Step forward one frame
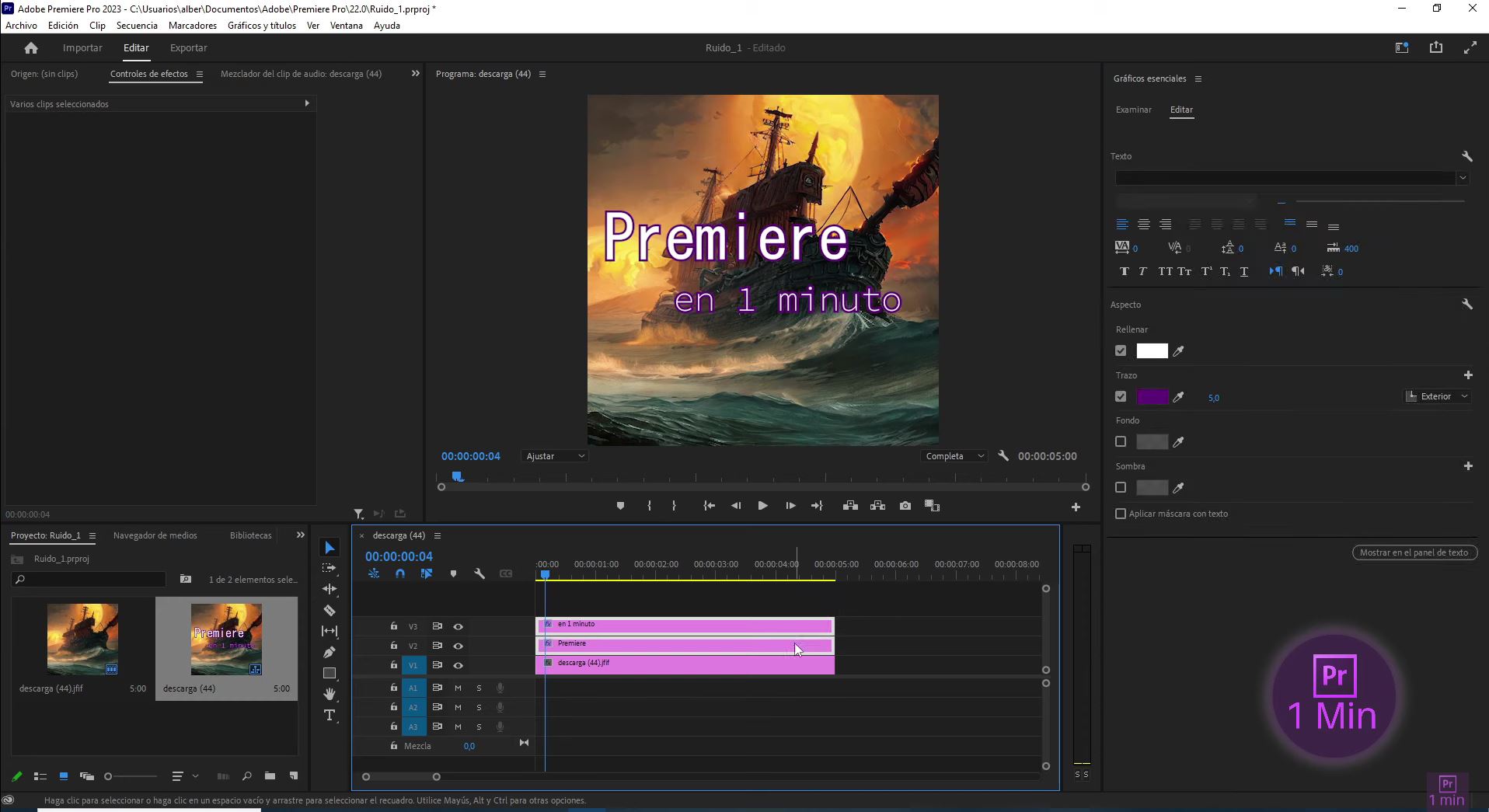1489x812 pixels. pos(790,506)
